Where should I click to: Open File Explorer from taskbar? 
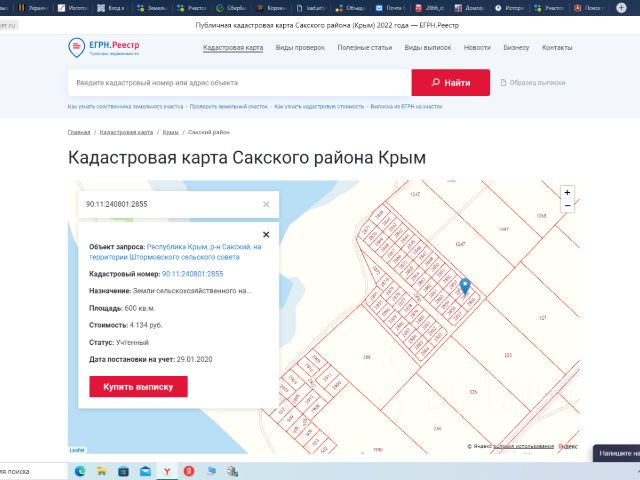coord(102,471)
